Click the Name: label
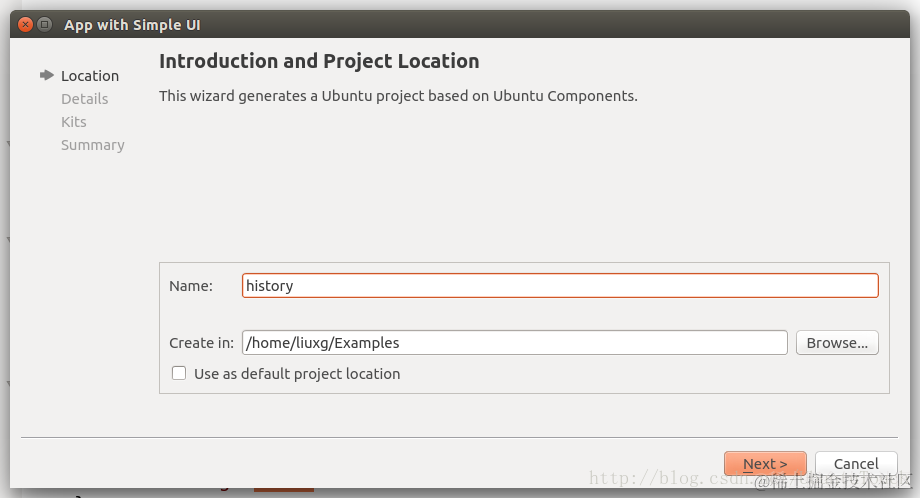 point(191,286)
